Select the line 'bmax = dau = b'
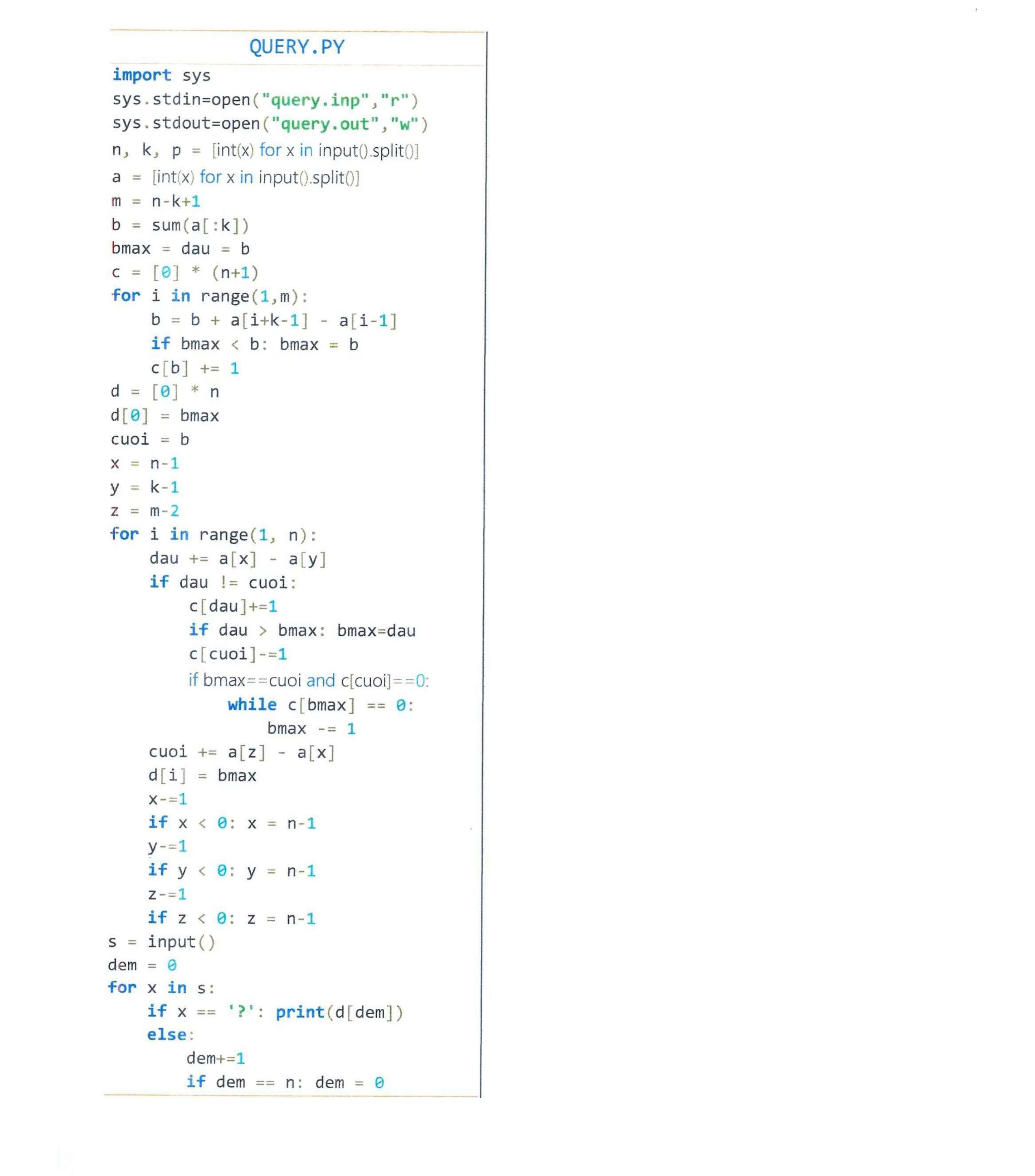Viewport: 1035px width, 1176px height. coord(180,248)
